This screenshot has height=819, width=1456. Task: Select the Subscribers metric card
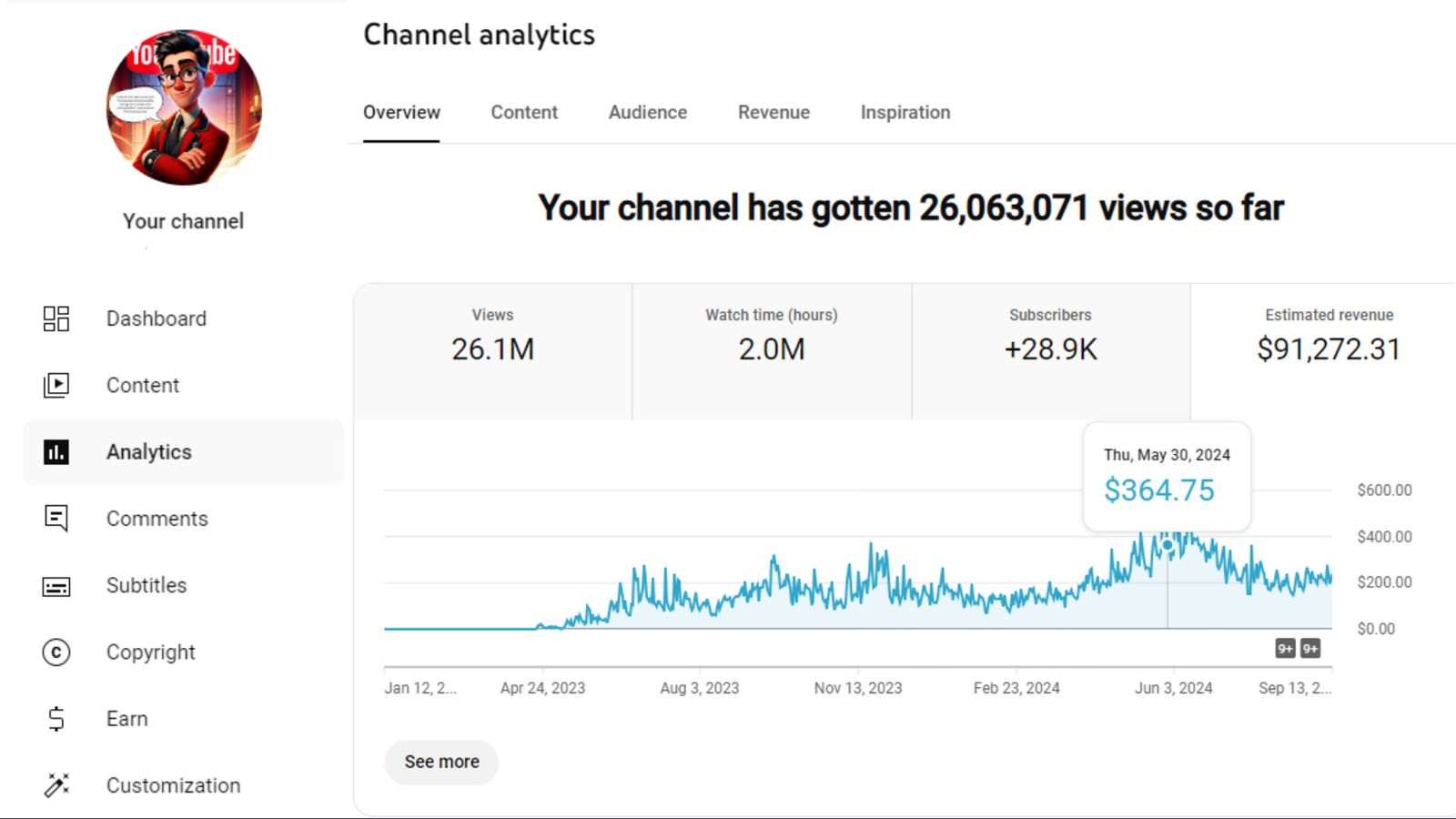pos(1051,351)
